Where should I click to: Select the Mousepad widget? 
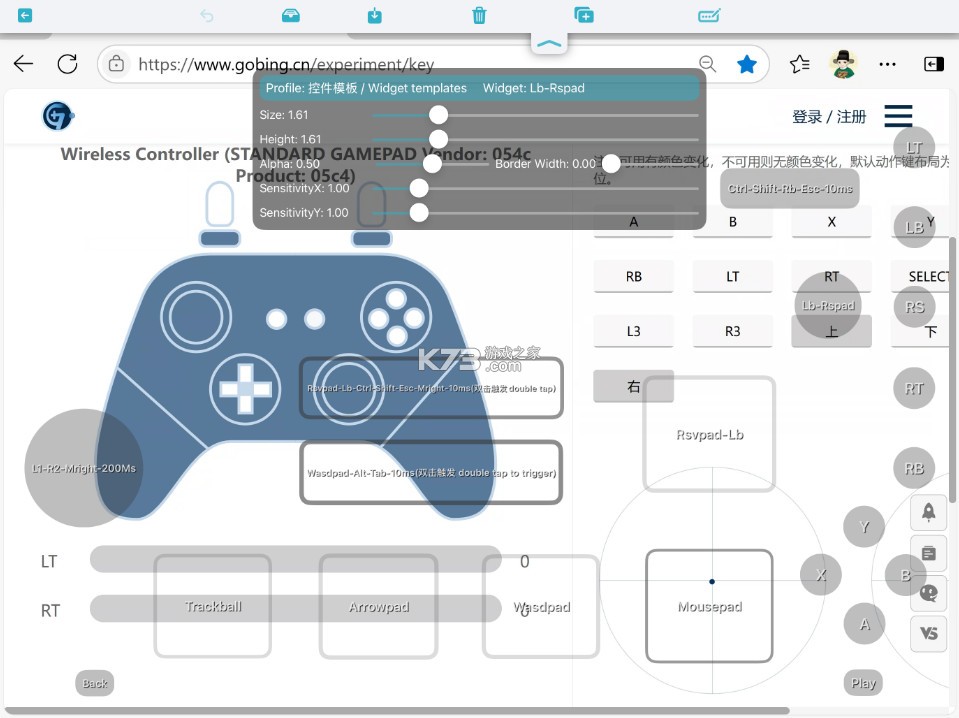(709, 606)
